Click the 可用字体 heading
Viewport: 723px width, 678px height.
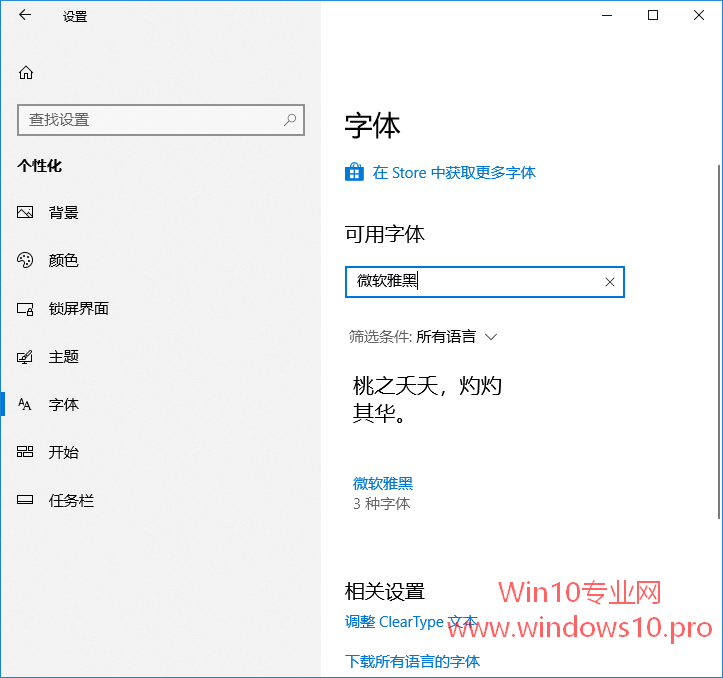pos(385,234)
